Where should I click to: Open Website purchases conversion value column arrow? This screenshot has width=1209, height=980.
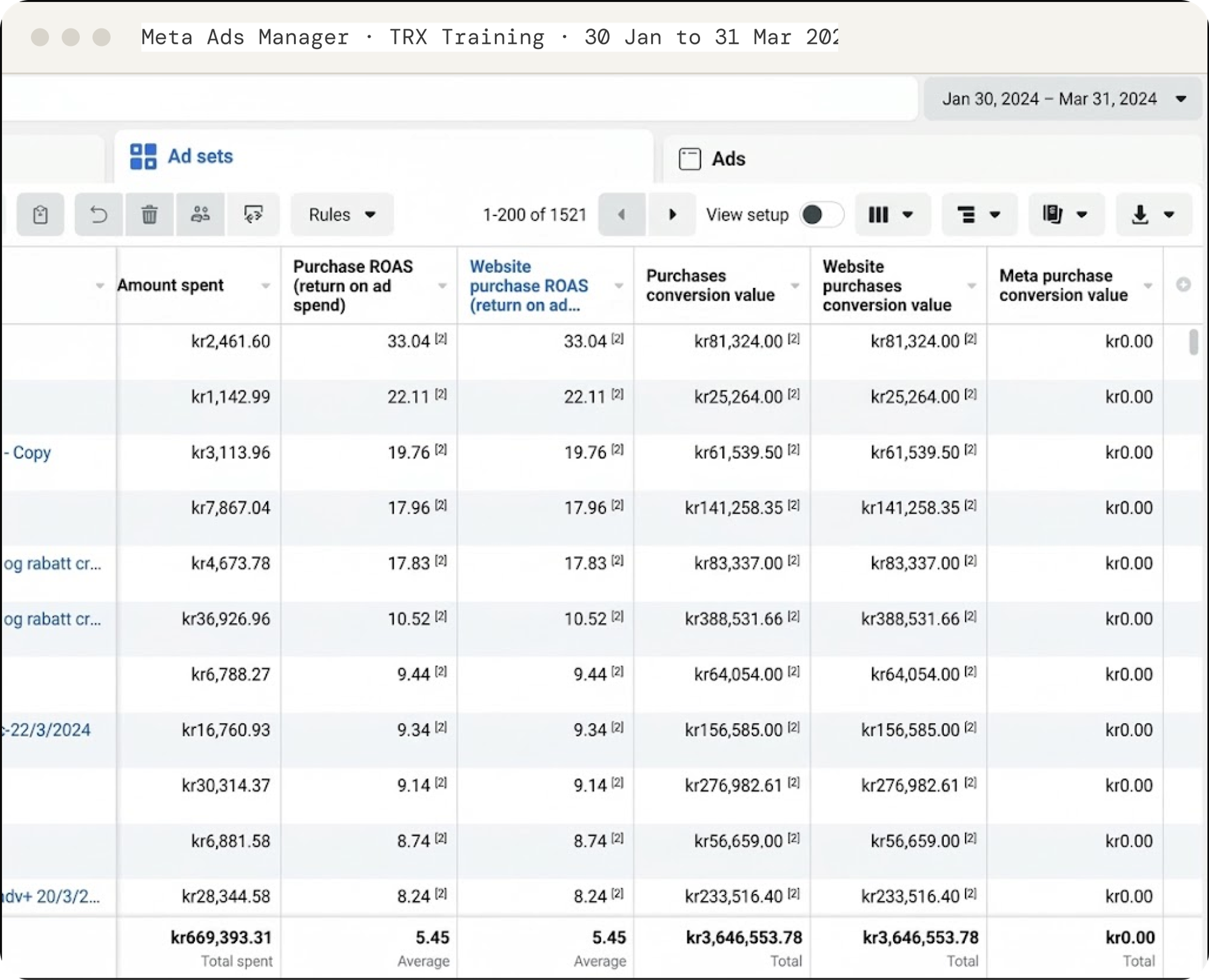click(x=972, y=286)
